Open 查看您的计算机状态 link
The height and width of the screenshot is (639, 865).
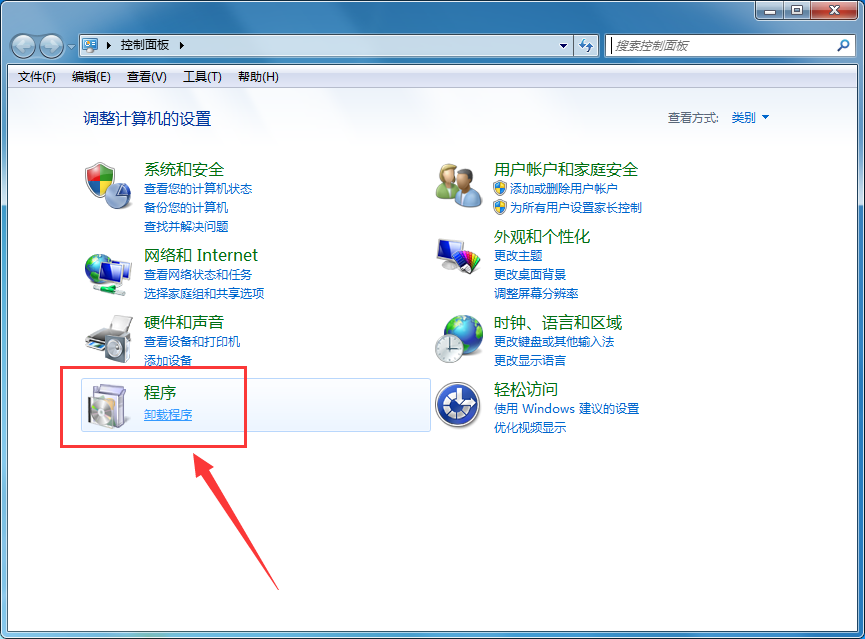click(197, 189)
